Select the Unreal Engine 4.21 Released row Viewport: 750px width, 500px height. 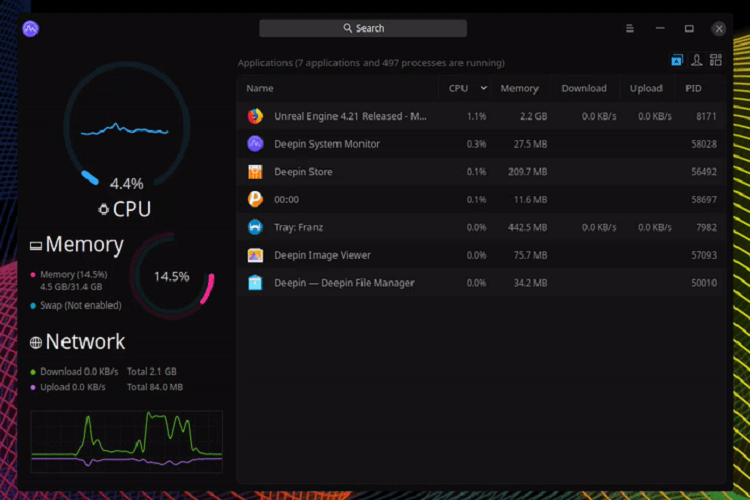(x=481, y=116)
